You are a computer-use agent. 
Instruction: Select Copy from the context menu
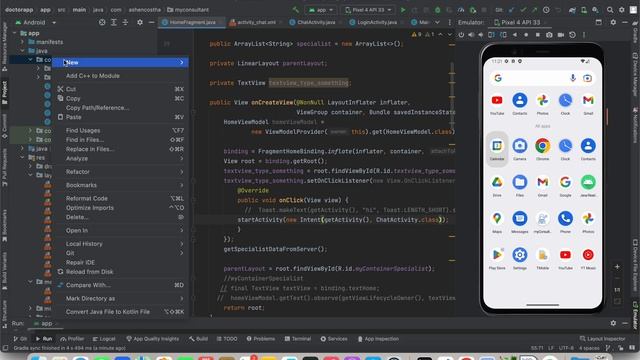point(120,98)
